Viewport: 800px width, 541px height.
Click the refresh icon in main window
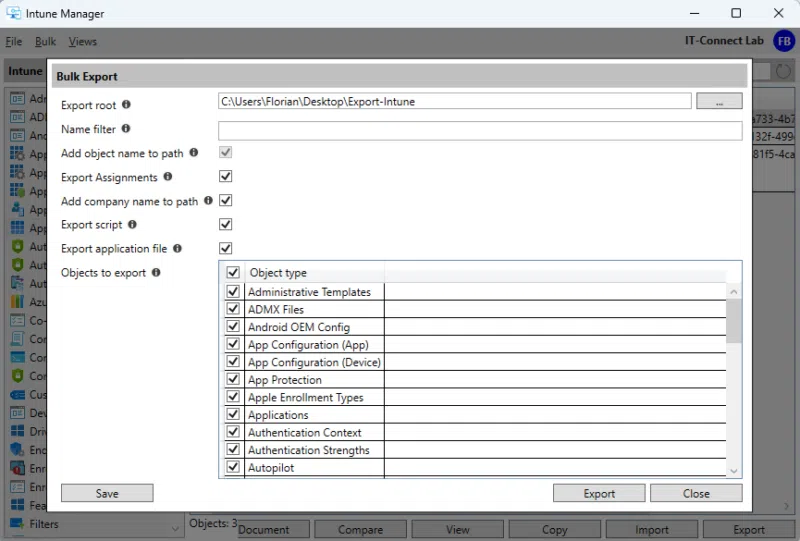(x=783, y=71)
